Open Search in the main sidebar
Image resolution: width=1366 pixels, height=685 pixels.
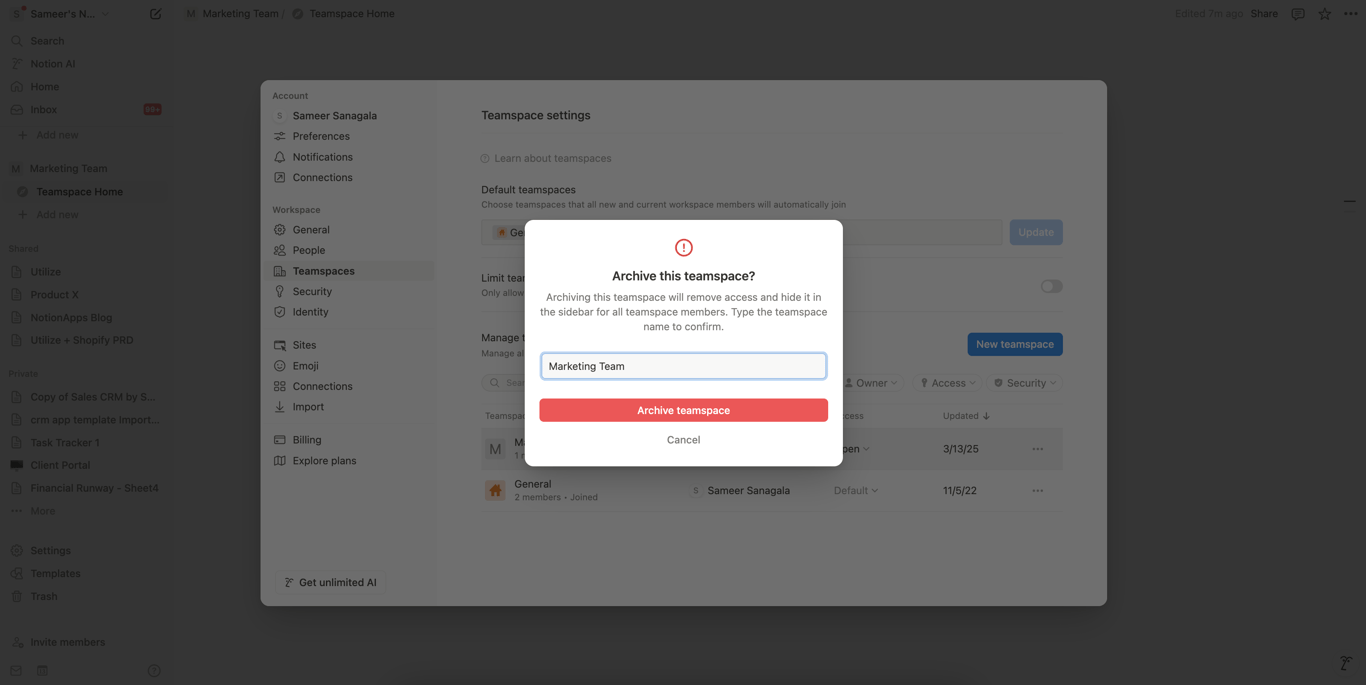85,41
